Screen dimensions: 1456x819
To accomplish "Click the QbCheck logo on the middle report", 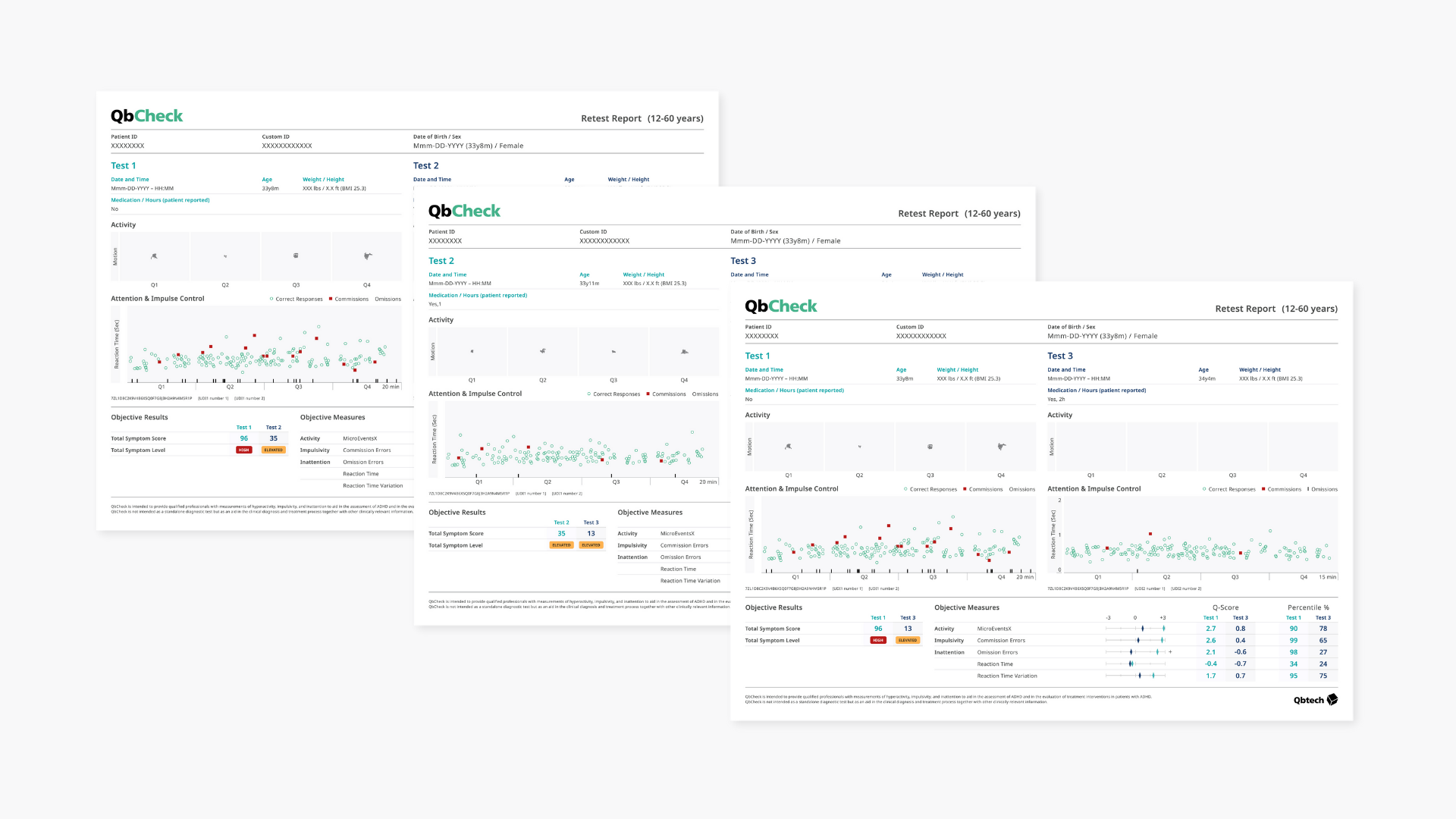I will click(x=464, y=211).
